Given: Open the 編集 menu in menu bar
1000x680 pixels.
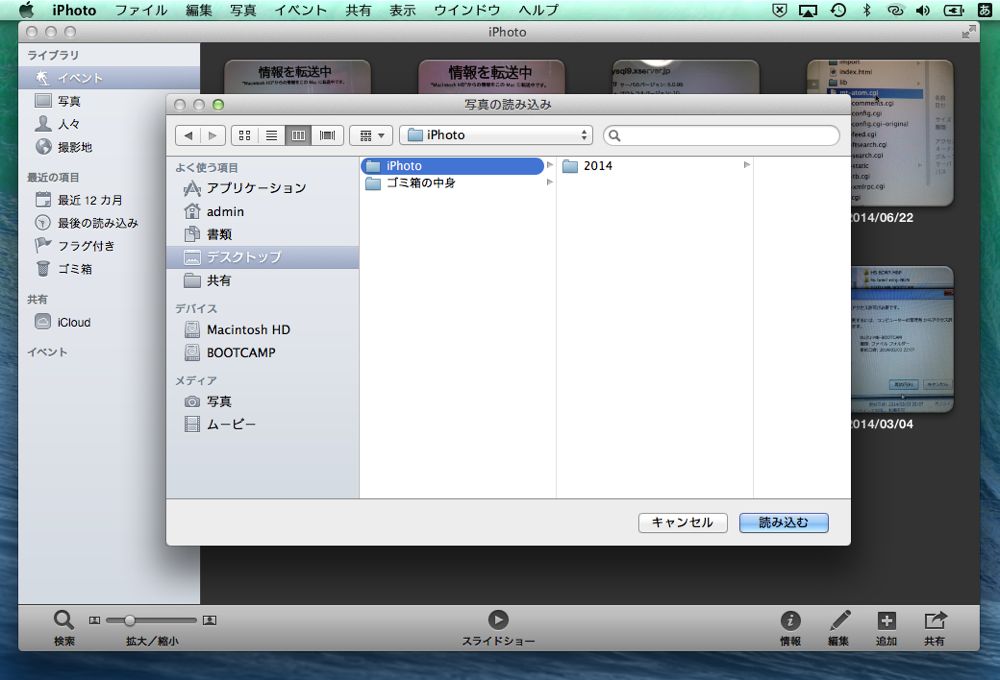Looking at the screenshot, I should [x=199, y=10].
